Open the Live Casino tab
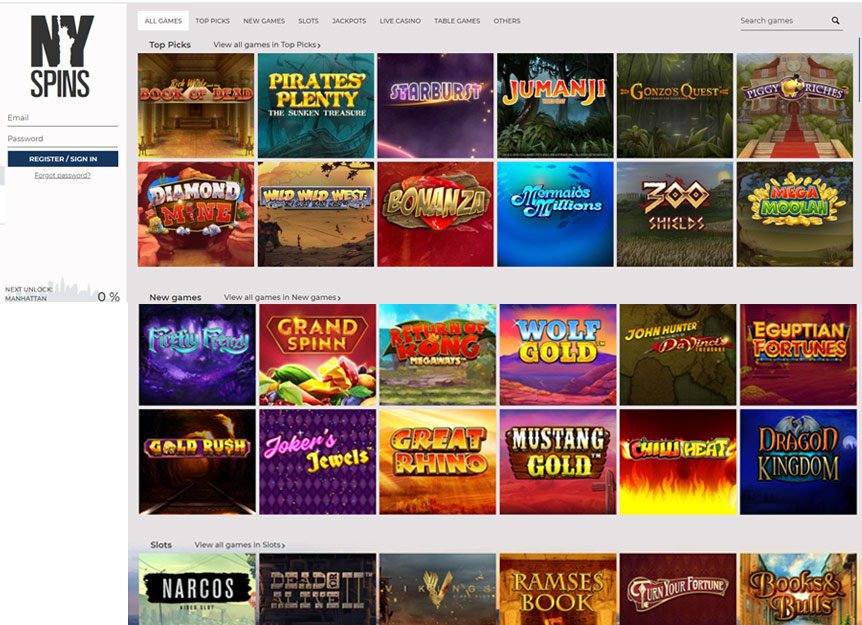The image size is (862, 625). point(400,21)
